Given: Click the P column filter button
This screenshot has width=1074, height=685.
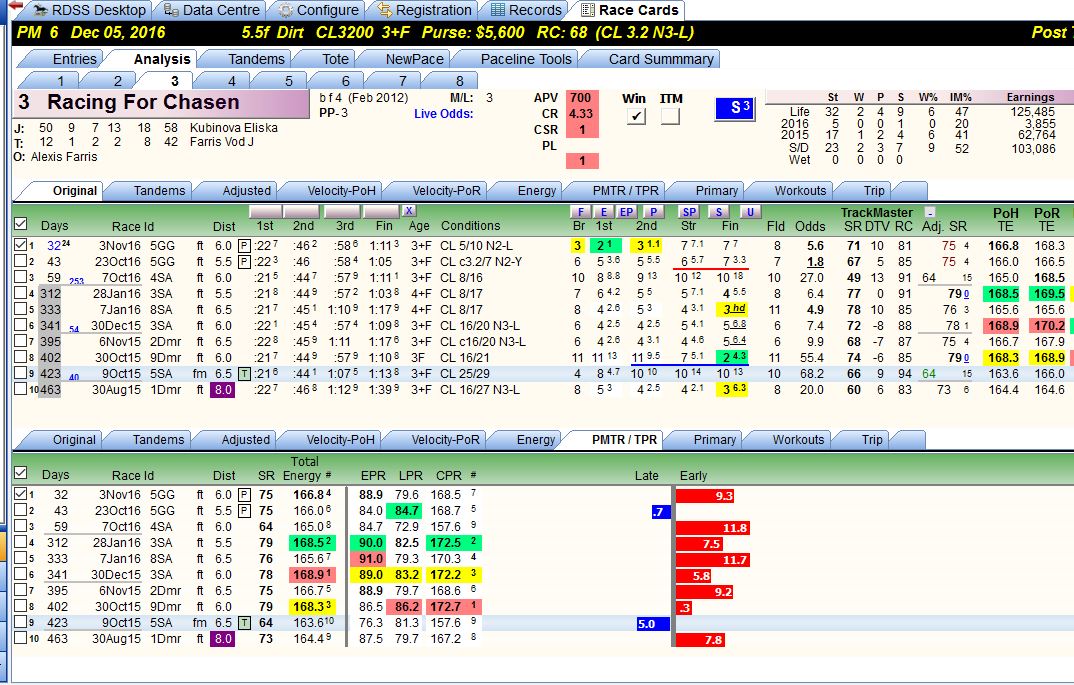Looking at the screenshot, I should [653, 212].
